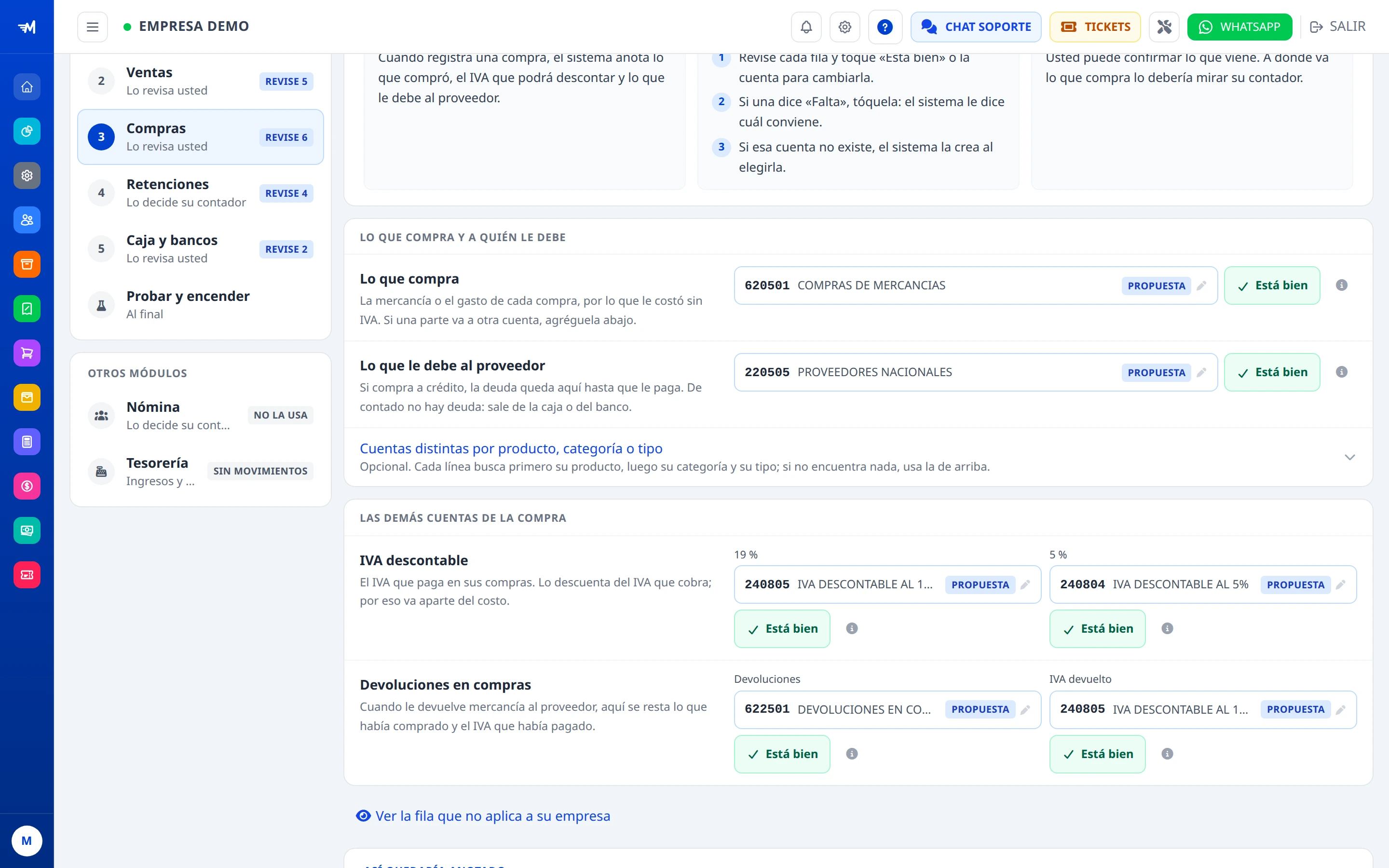Click Ver la fila que no aplica link
The height and width of the screenshot is (868, 1389).
coord(483,816)
